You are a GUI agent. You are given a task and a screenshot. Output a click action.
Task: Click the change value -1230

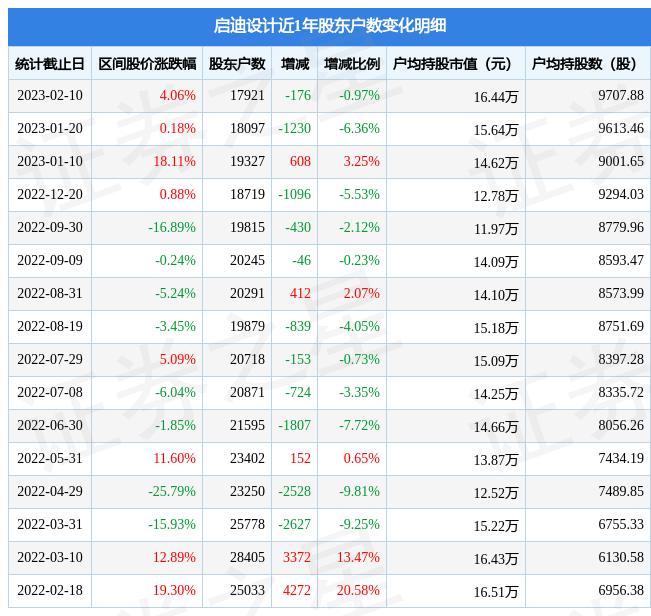coord(294,128)
